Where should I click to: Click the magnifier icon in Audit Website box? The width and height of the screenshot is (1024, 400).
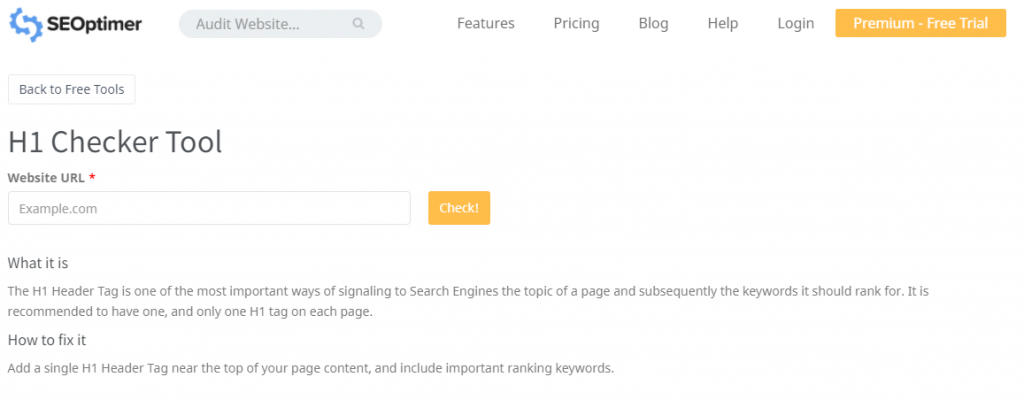pos(359,24)
